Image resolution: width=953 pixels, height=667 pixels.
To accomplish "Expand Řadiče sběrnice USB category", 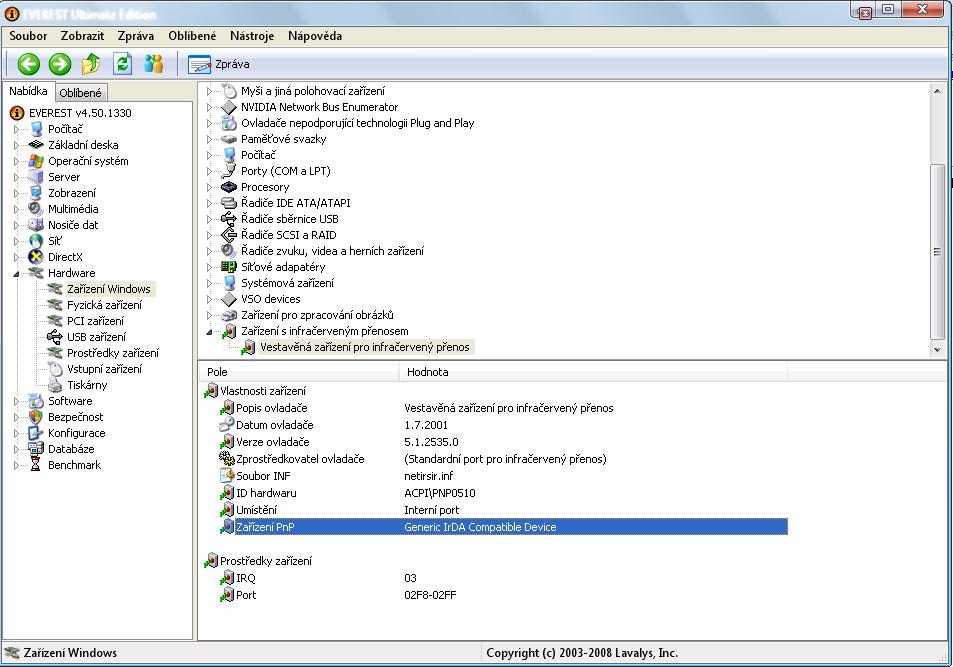I will 210,219.
